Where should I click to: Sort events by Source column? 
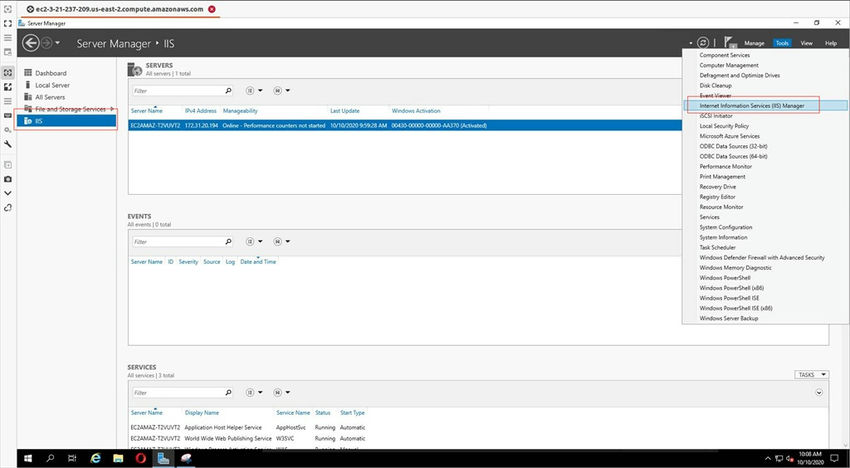point(211,261)
